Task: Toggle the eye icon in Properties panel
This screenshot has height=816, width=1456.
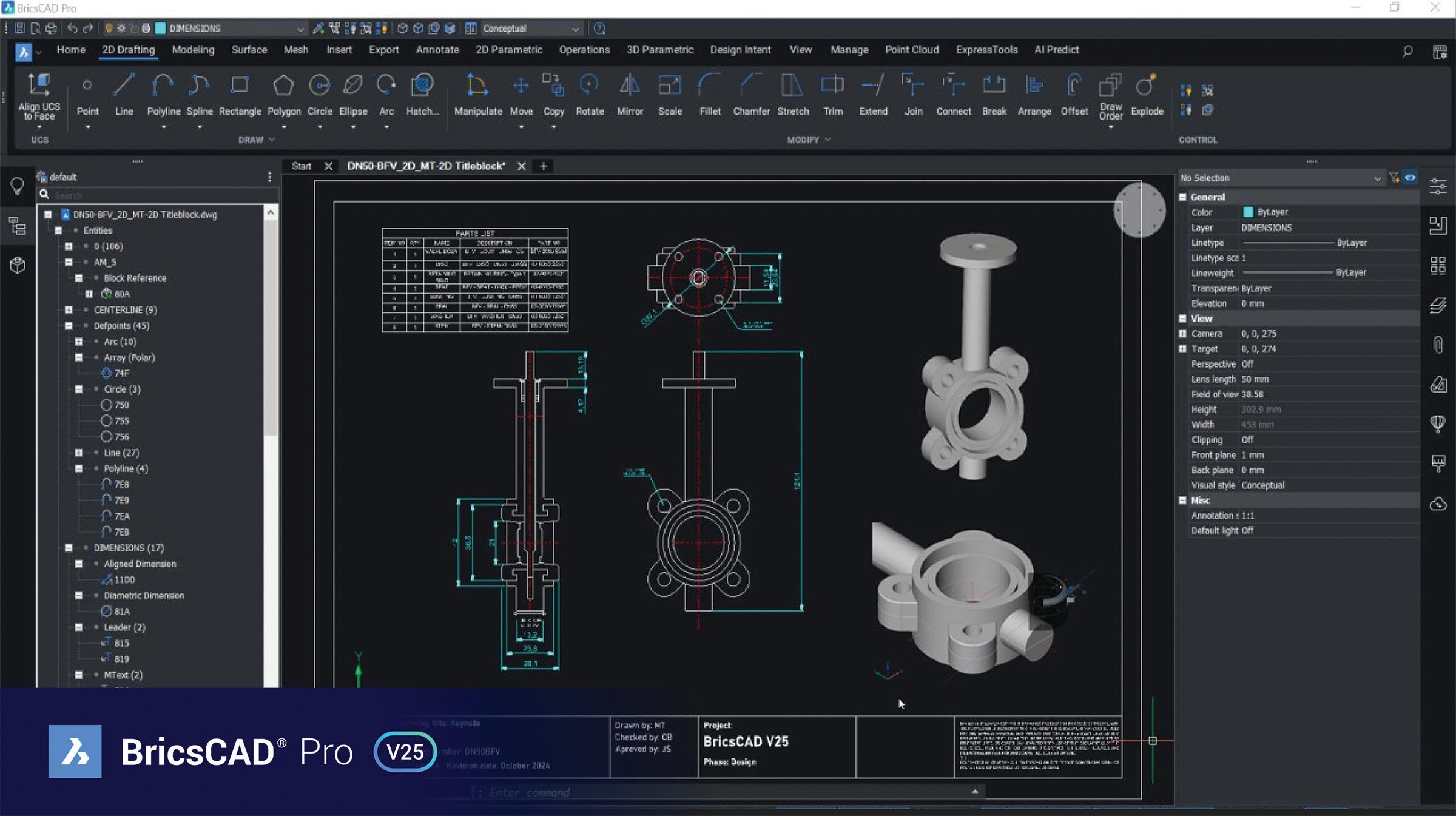Action: [1410, 178]
